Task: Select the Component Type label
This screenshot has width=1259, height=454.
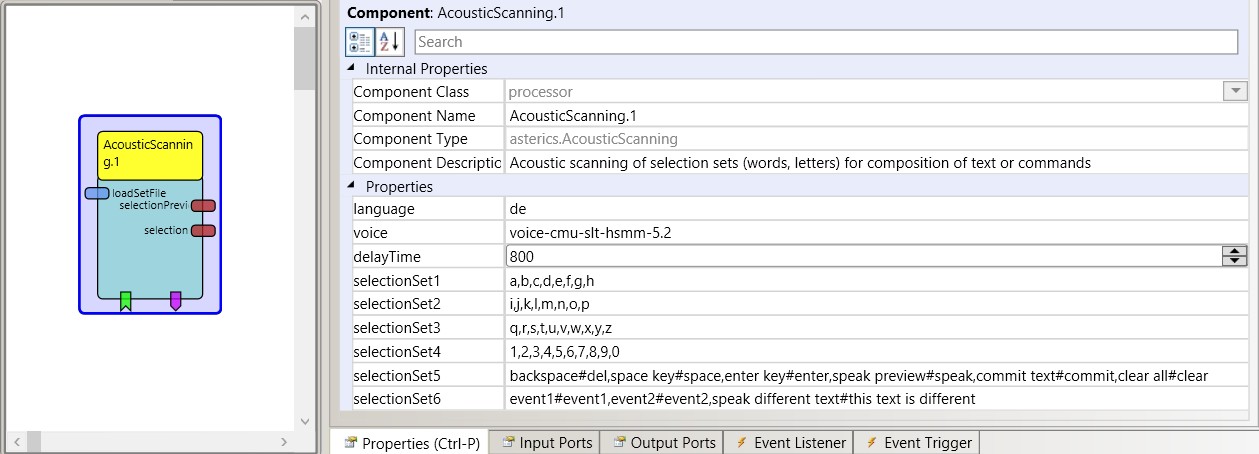Action: pyautogui.click(x=410, y=140)
